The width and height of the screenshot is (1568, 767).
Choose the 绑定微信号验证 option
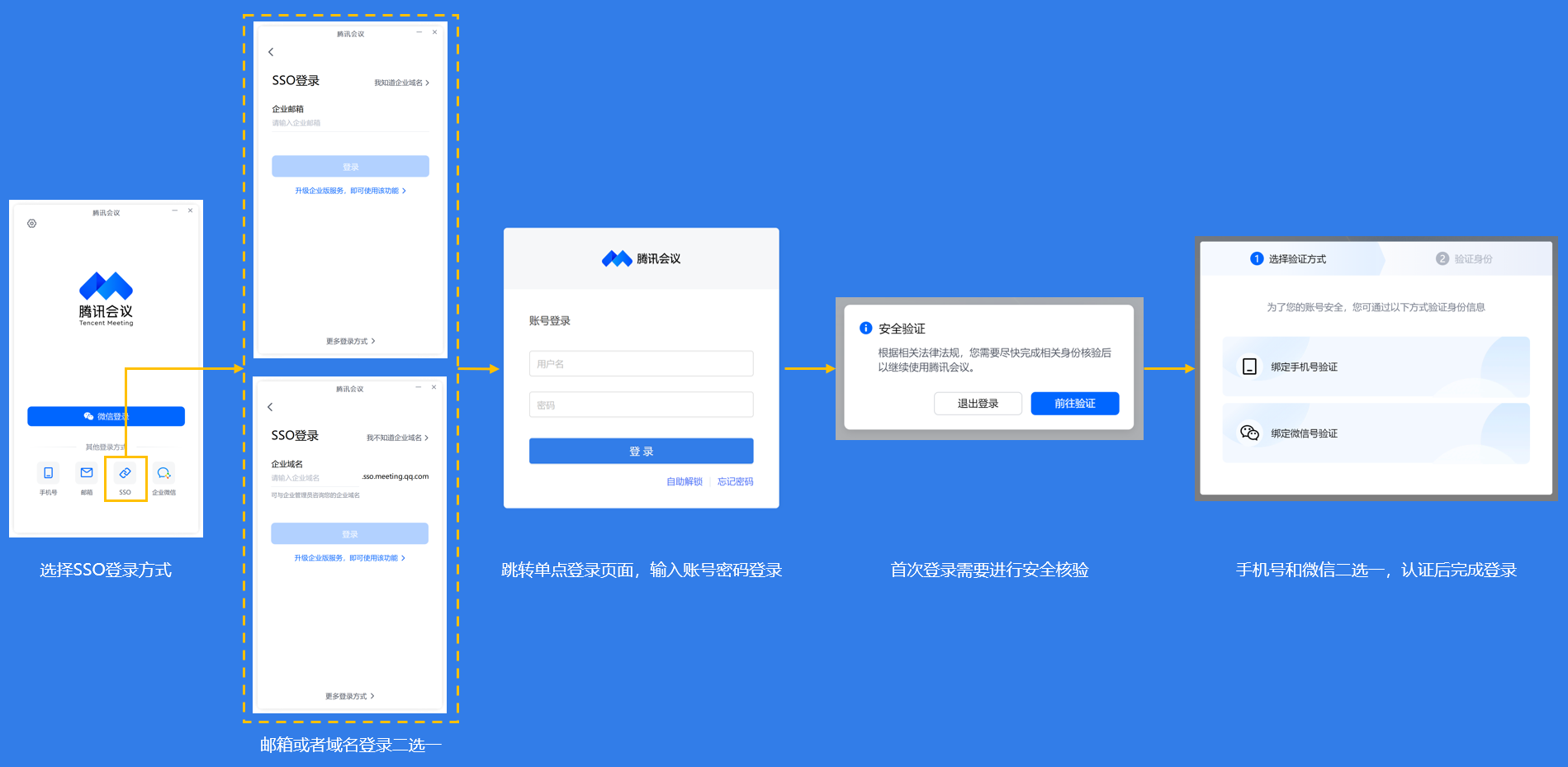pos(1376,433)
